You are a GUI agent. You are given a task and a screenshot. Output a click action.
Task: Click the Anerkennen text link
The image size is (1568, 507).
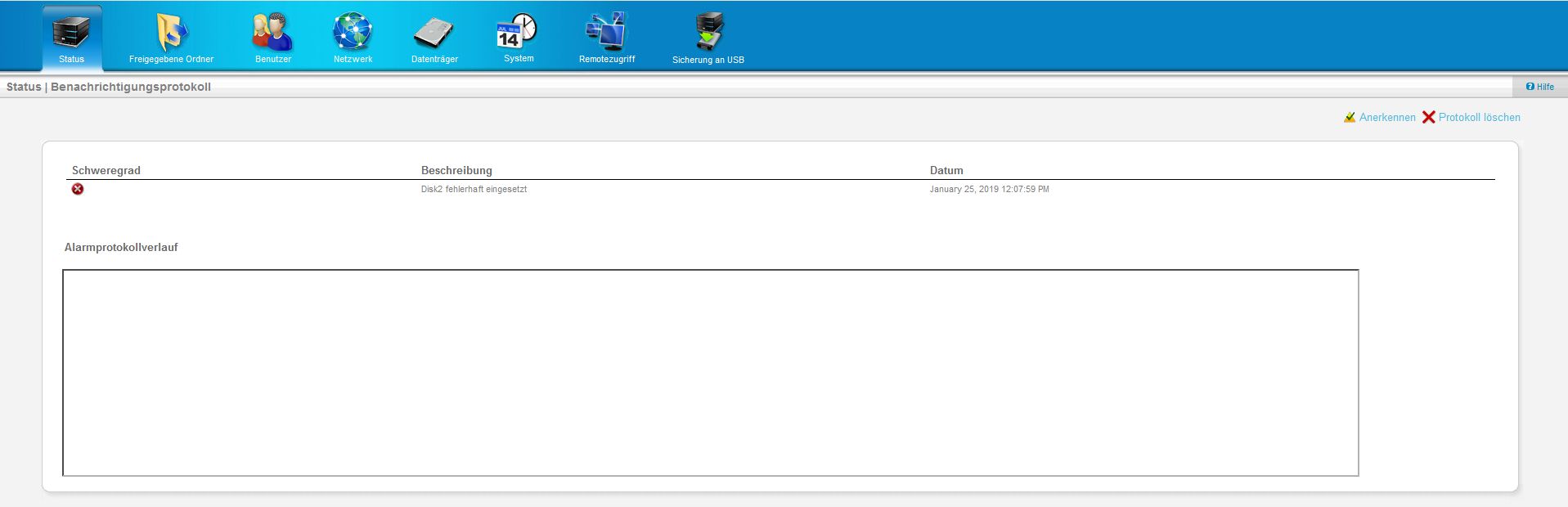coord(1387,117)
